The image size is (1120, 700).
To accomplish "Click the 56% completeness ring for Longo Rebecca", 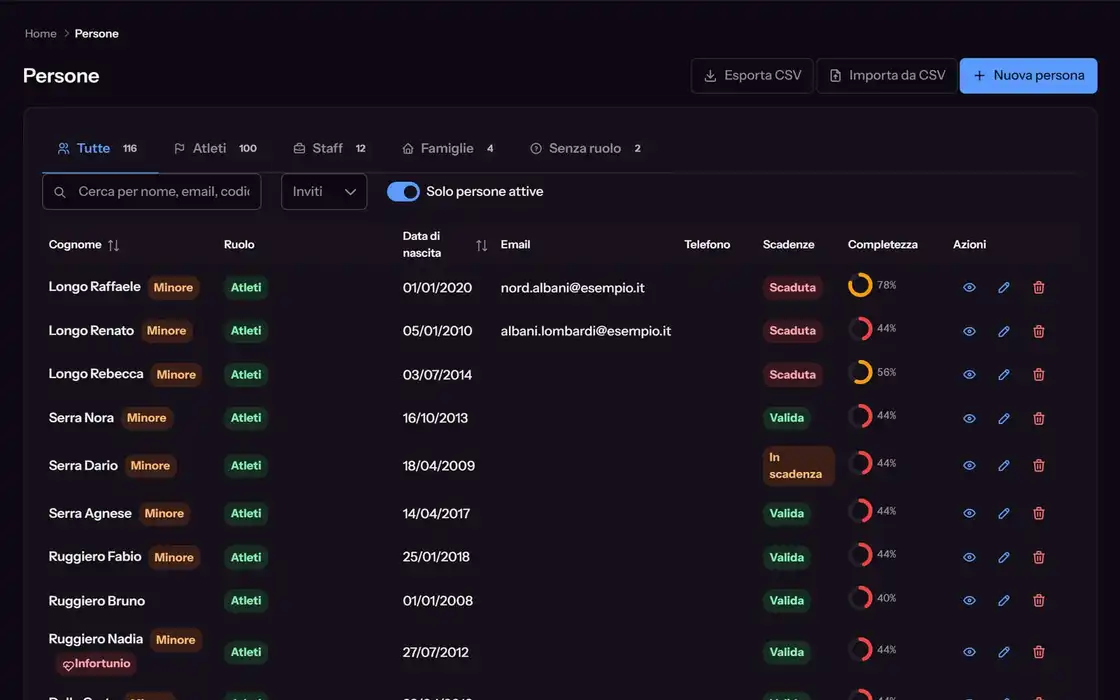I will click(x=860, y=372).
